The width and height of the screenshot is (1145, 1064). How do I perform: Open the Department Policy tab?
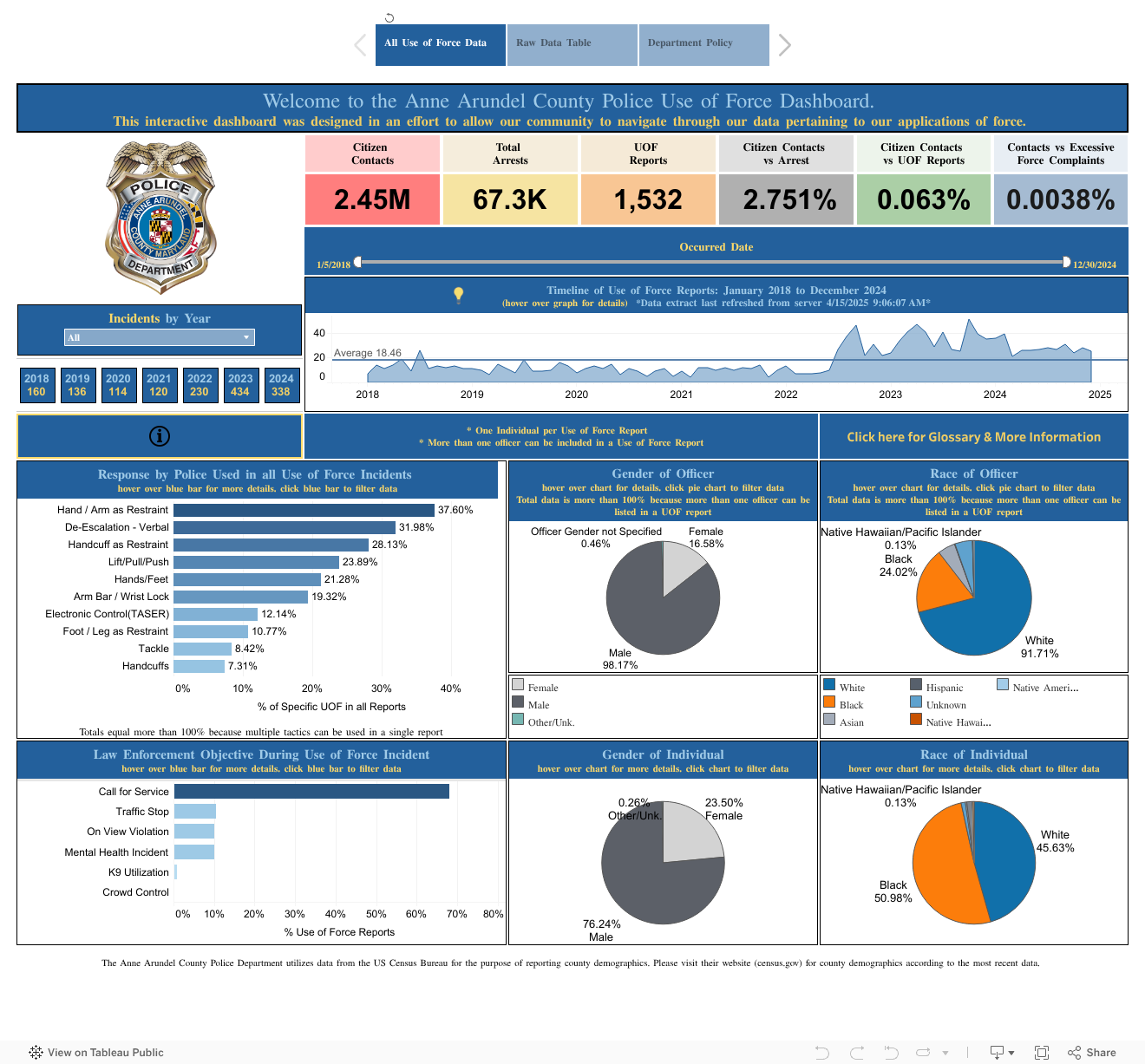click(703, 44)
